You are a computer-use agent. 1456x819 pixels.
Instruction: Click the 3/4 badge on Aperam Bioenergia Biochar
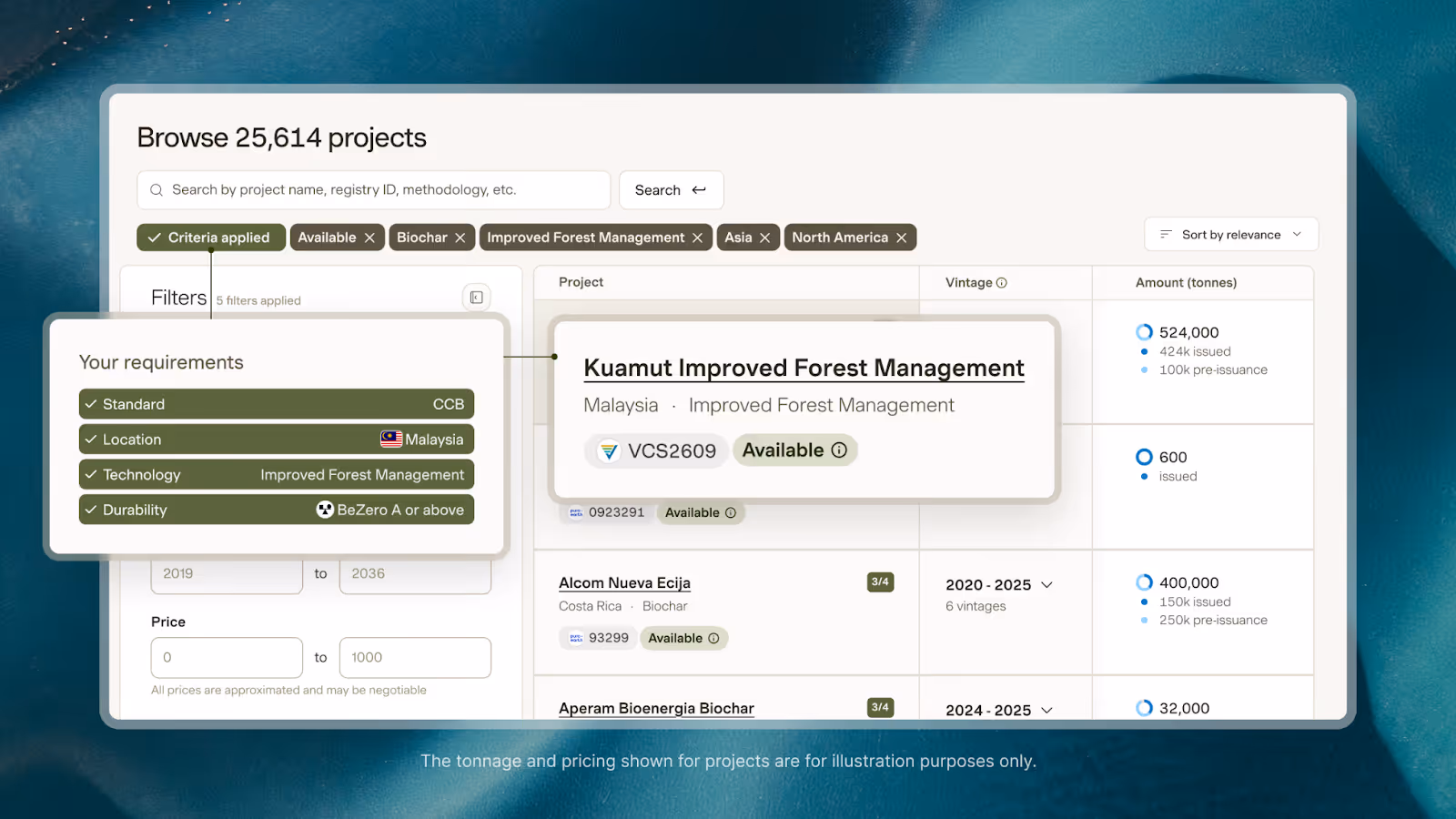tap(880, 707)
